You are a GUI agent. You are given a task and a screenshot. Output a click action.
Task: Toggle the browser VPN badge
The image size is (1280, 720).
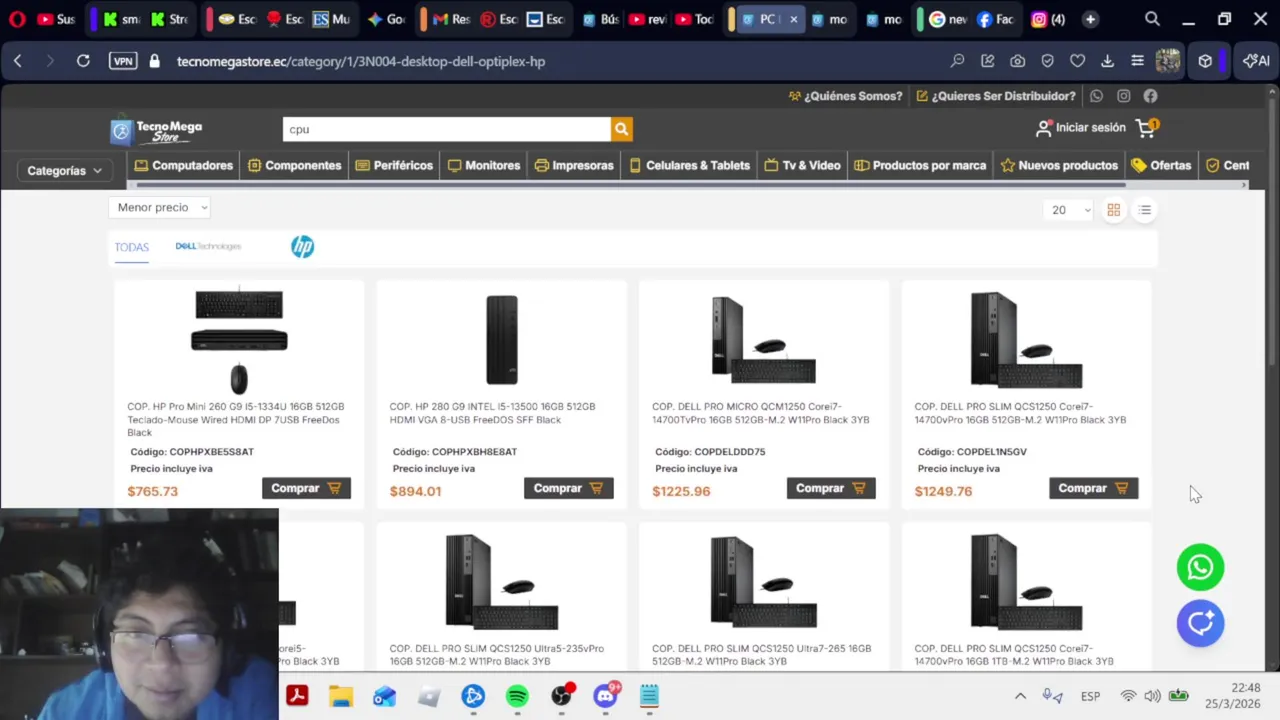tap(123, 61)
